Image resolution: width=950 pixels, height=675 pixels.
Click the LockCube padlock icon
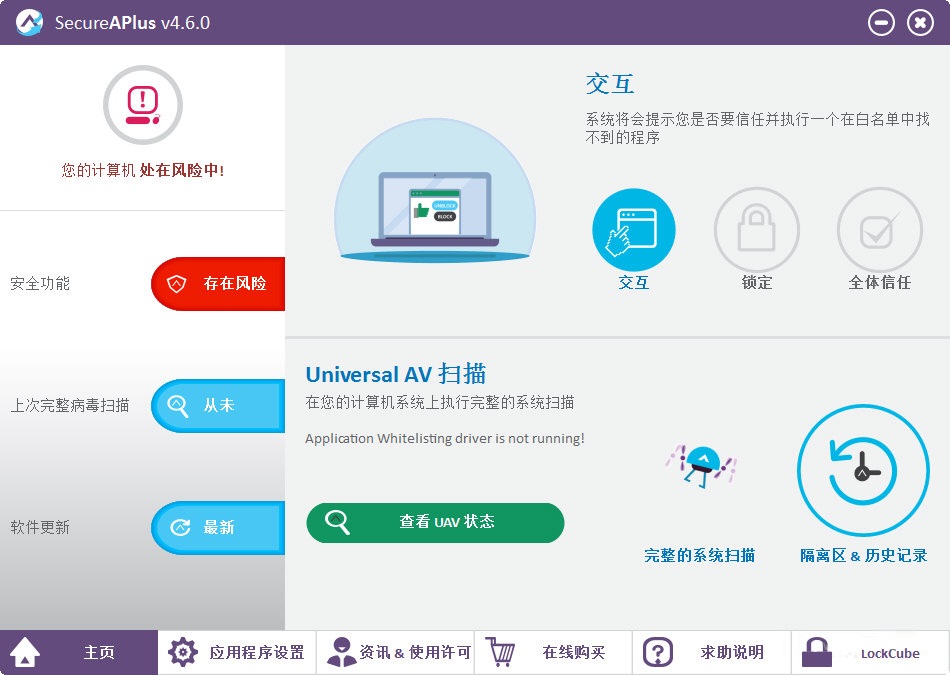[x=815, y=651]
